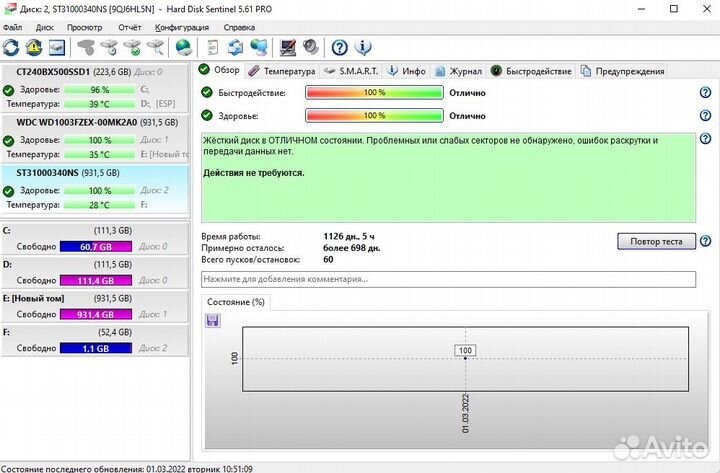Click the globe with monitor network icon
The width and height of the screenshot is (720, 473).
pos(259,47)
